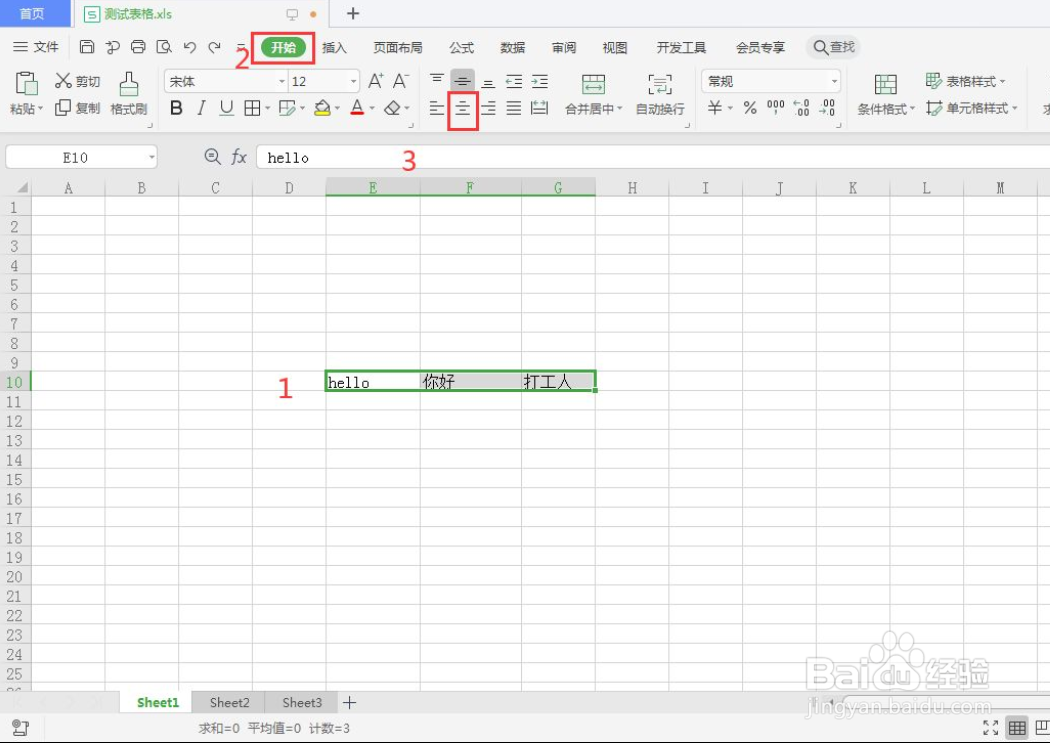Switch to Sheet2 tab

pyautogui.click(x=228, y=702)
